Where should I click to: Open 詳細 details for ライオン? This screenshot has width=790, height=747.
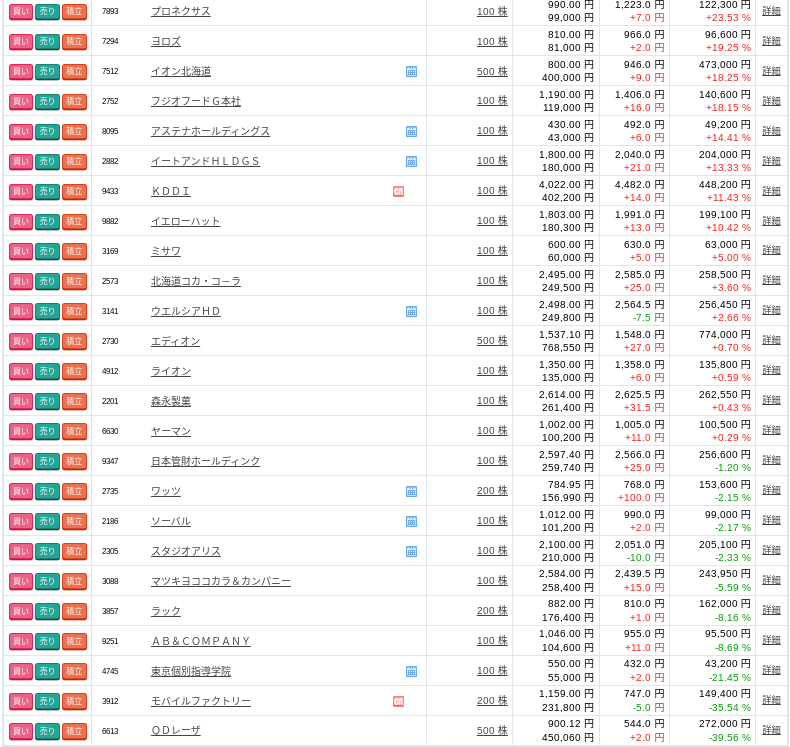(771, 370)
